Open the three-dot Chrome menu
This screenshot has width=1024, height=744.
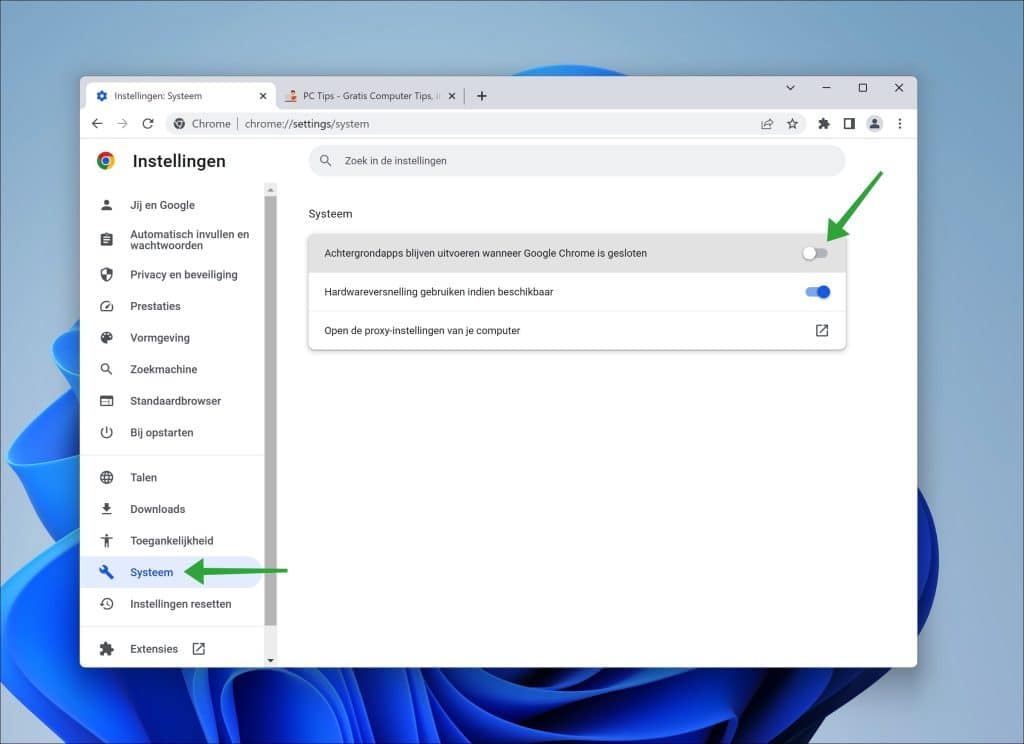click(900, 123)
